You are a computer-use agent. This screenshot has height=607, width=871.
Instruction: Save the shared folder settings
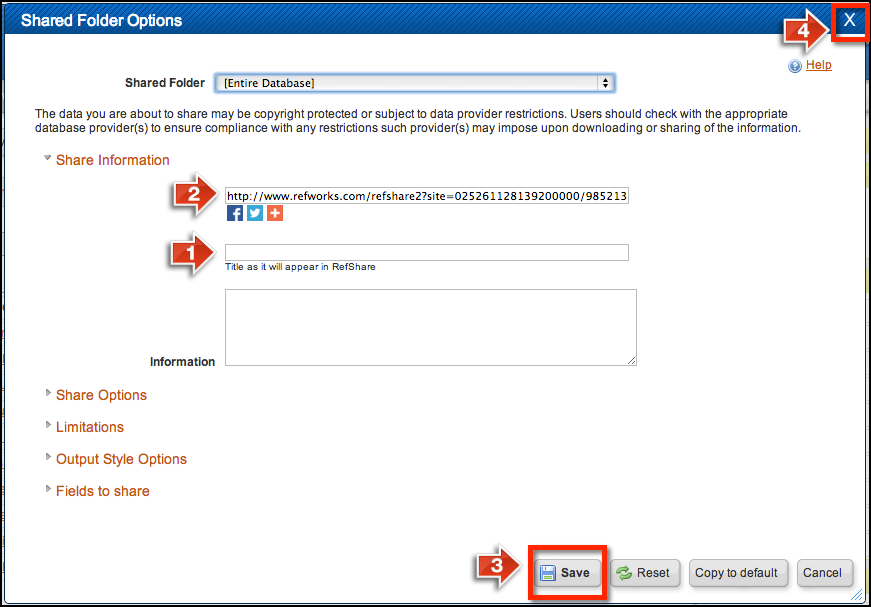point(567,573)
